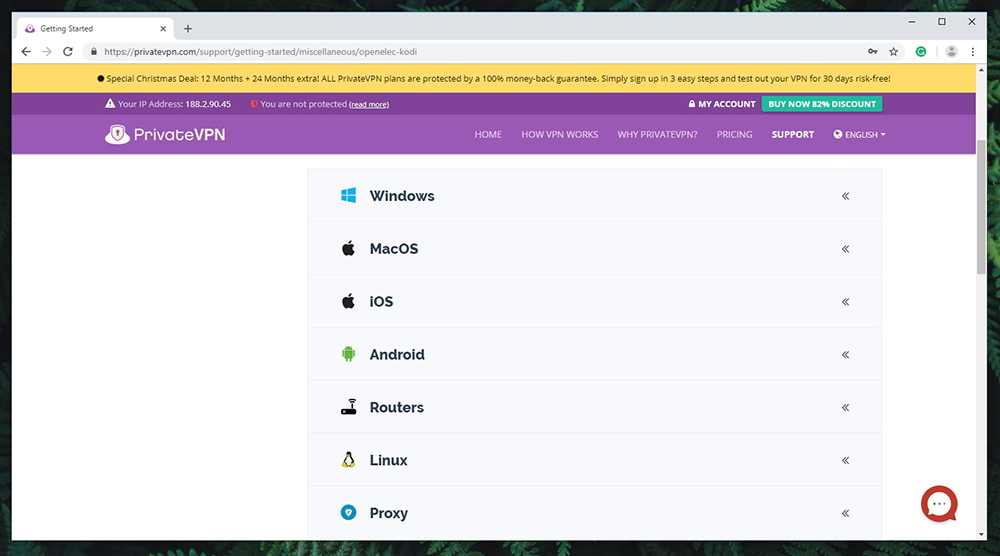Image resolution: width=1000 pixels, height=556 pixels.
Task: Click the Linux penguin icon
Action: pos(348,460)
